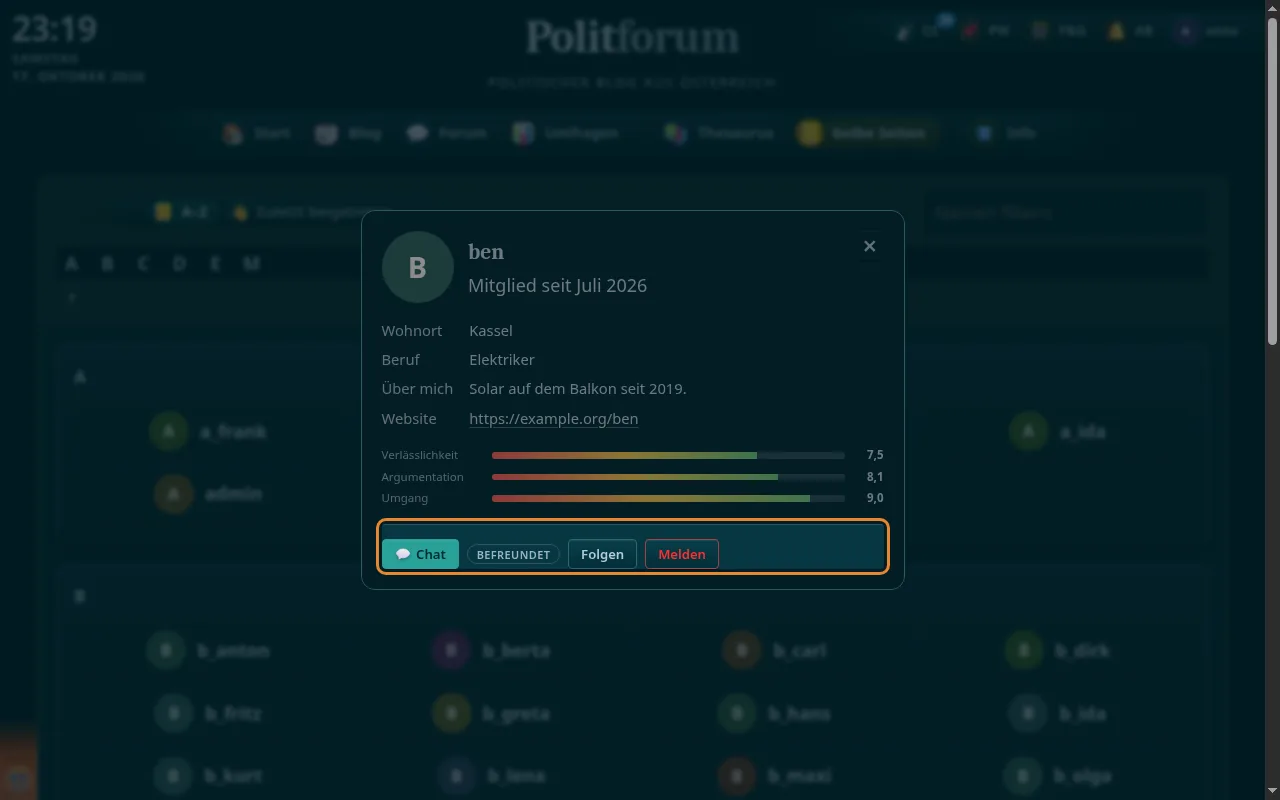Screen dimensions: 1280x800
Task: Open admin's avatar in the member list
Action: pos(174,494)
